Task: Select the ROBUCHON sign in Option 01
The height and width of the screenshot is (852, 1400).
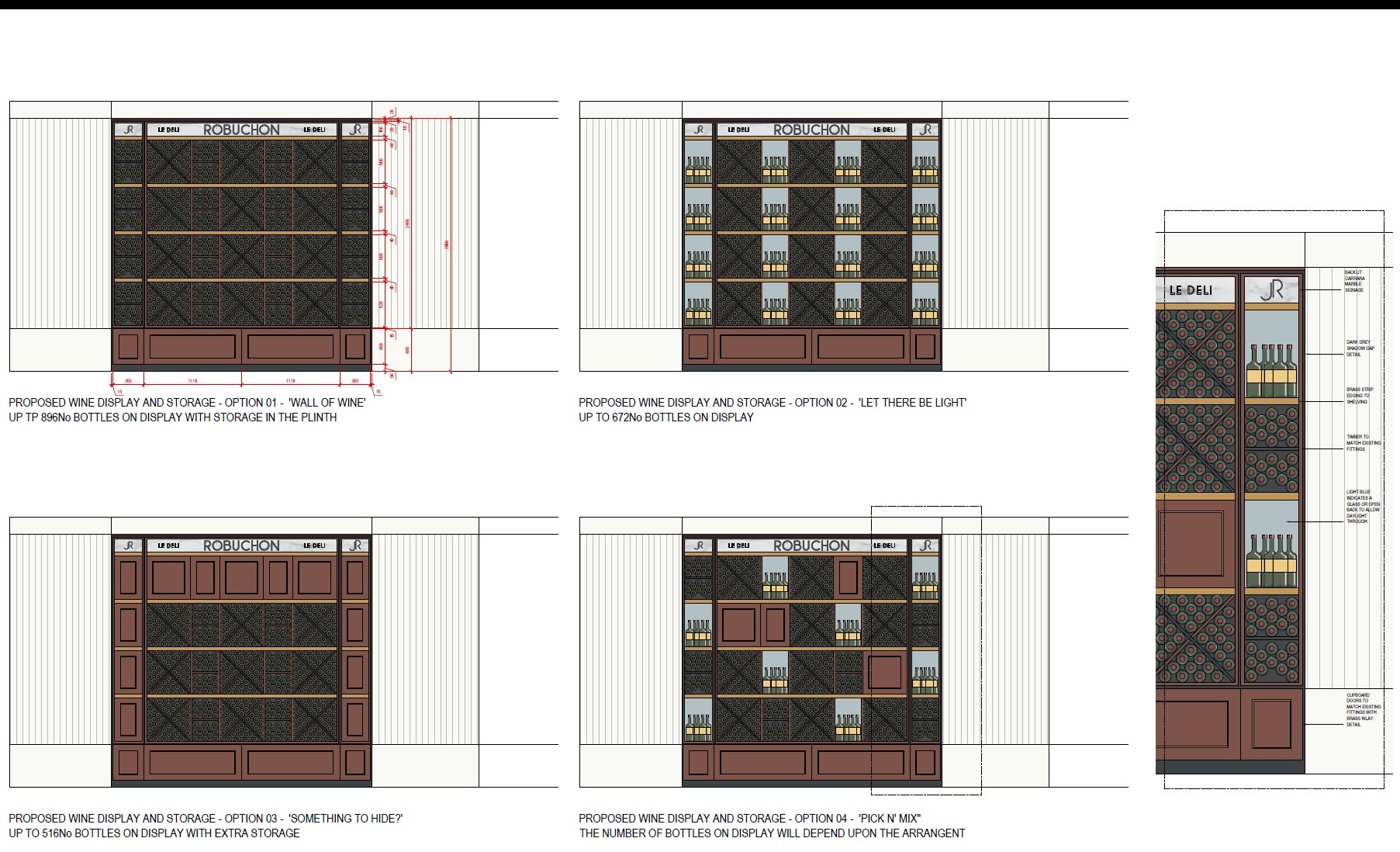Action: click(x=241, y=130)
